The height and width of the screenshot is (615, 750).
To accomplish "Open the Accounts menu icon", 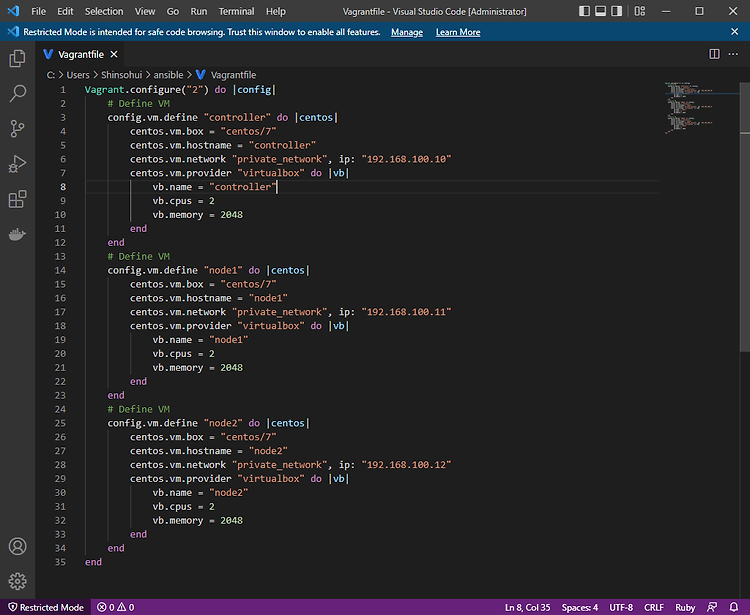I will (x=17, y=546).
